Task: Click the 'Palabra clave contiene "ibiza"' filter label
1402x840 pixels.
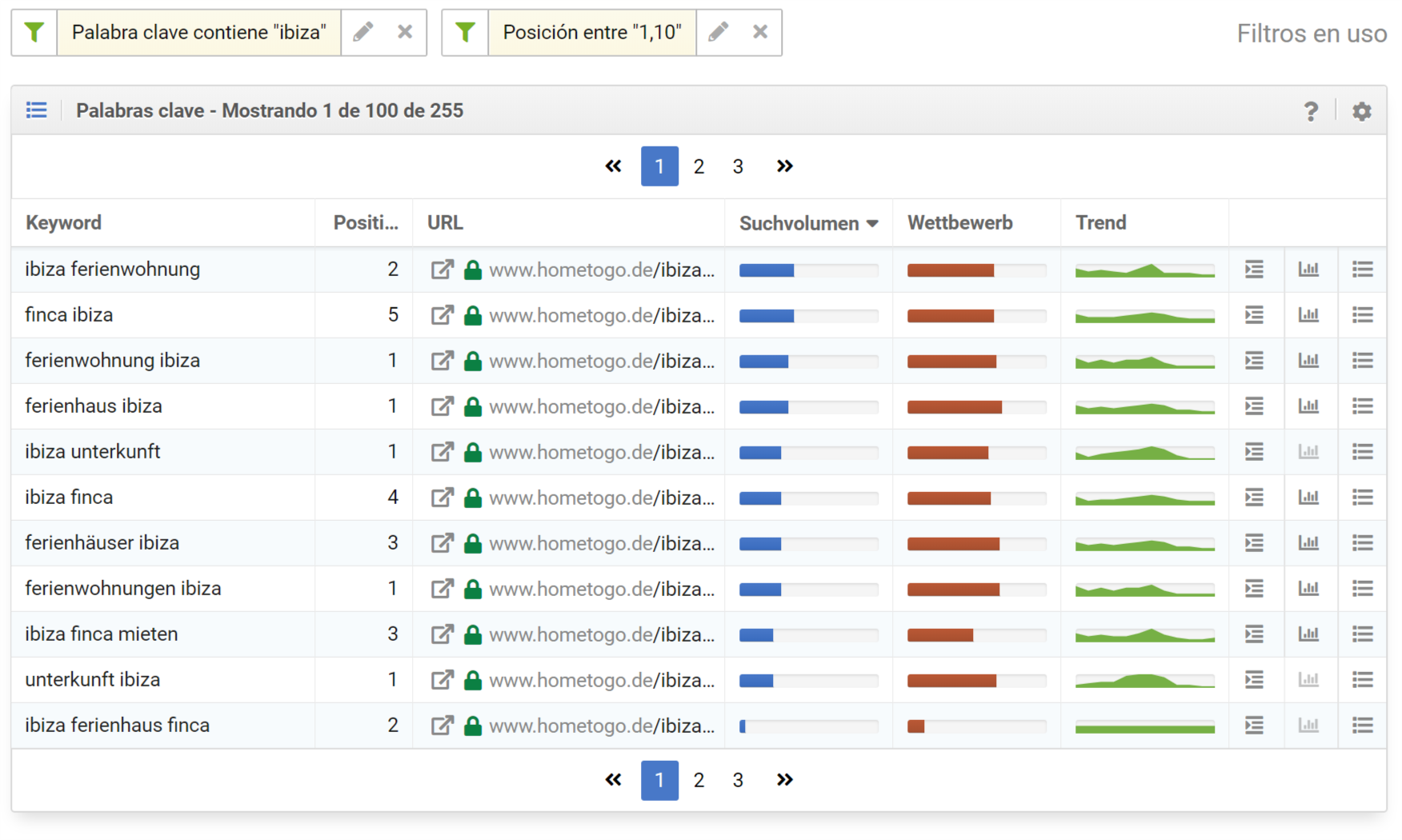Action: pyautogui.click(x=199, y=32)
